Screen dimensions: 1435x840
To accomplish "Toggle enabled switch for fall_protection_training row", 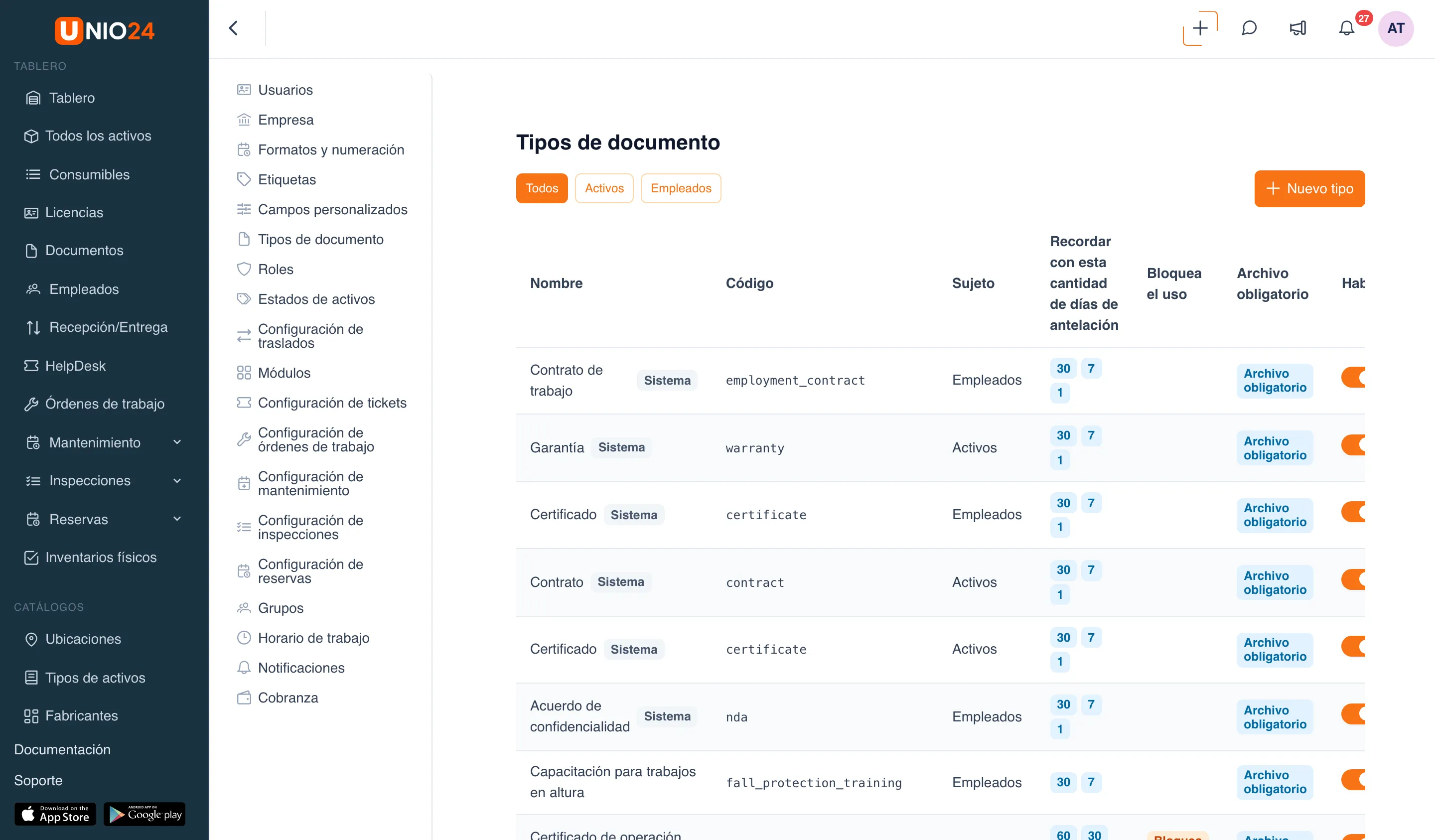I will tap(1353, 780).
